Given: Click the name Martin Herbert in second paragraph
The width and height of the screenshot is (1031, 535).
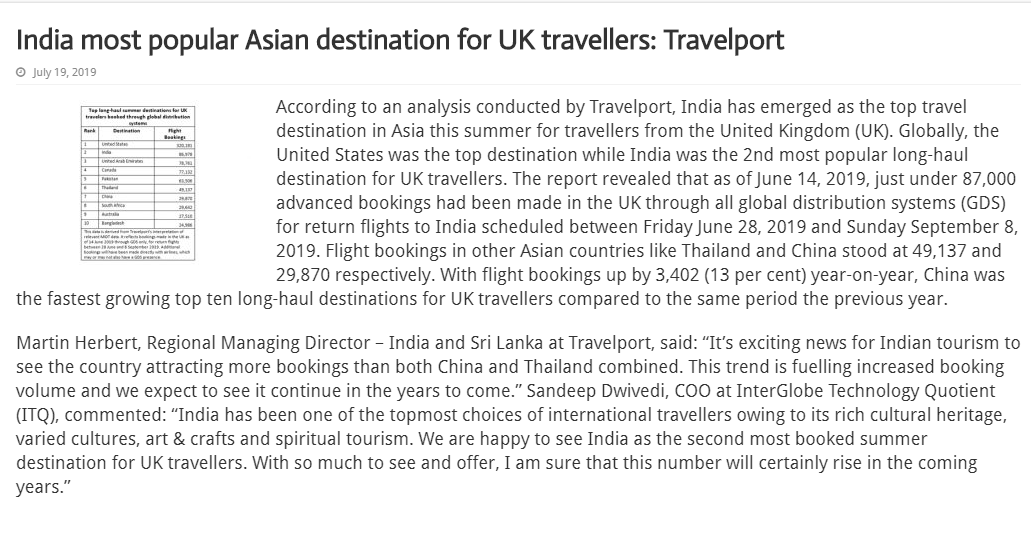Looking at the screenshot, I should tap(78, 343).
